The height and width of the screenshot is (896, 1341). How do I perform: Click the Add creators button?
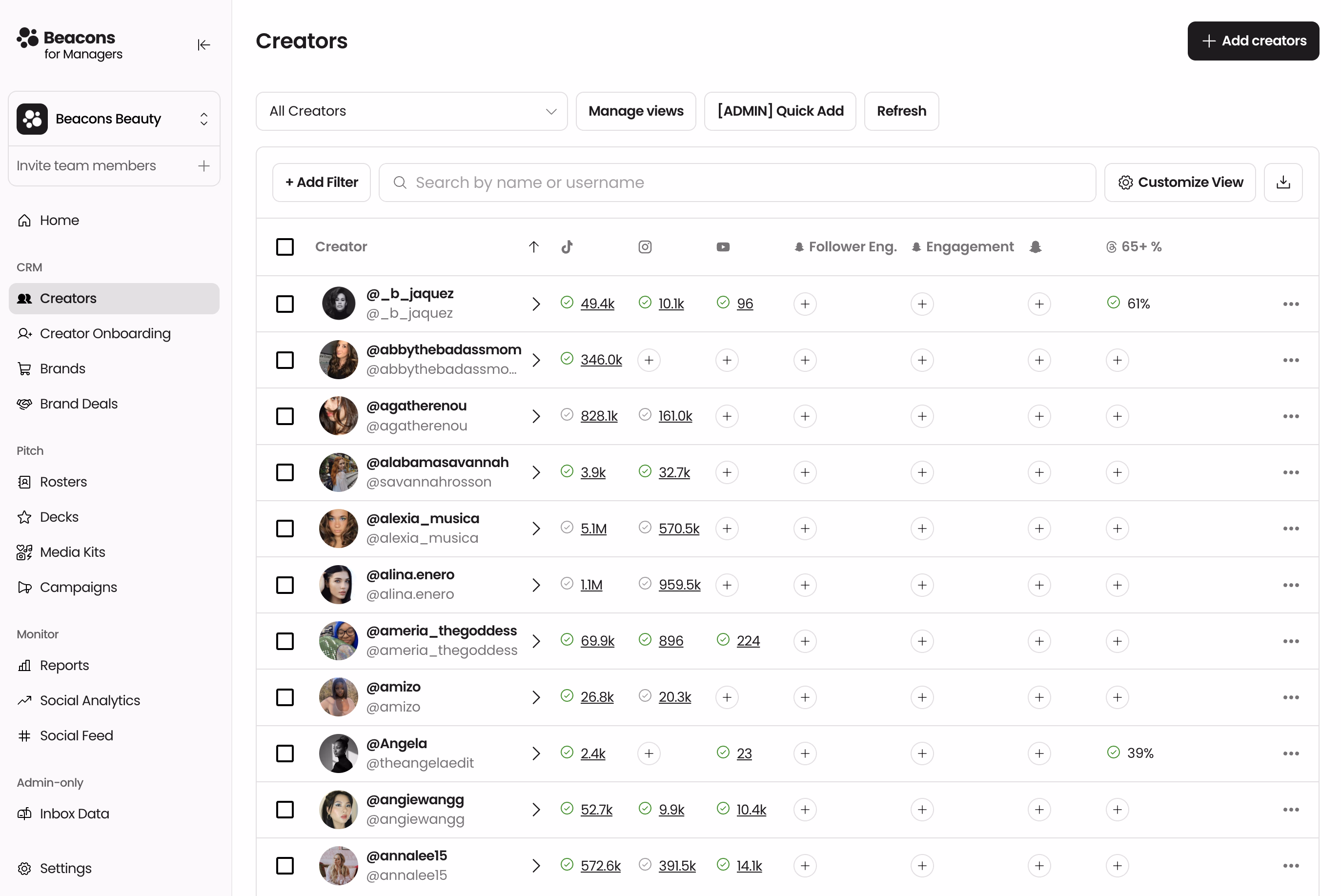pyautogui.click(x=1253, y=41)
